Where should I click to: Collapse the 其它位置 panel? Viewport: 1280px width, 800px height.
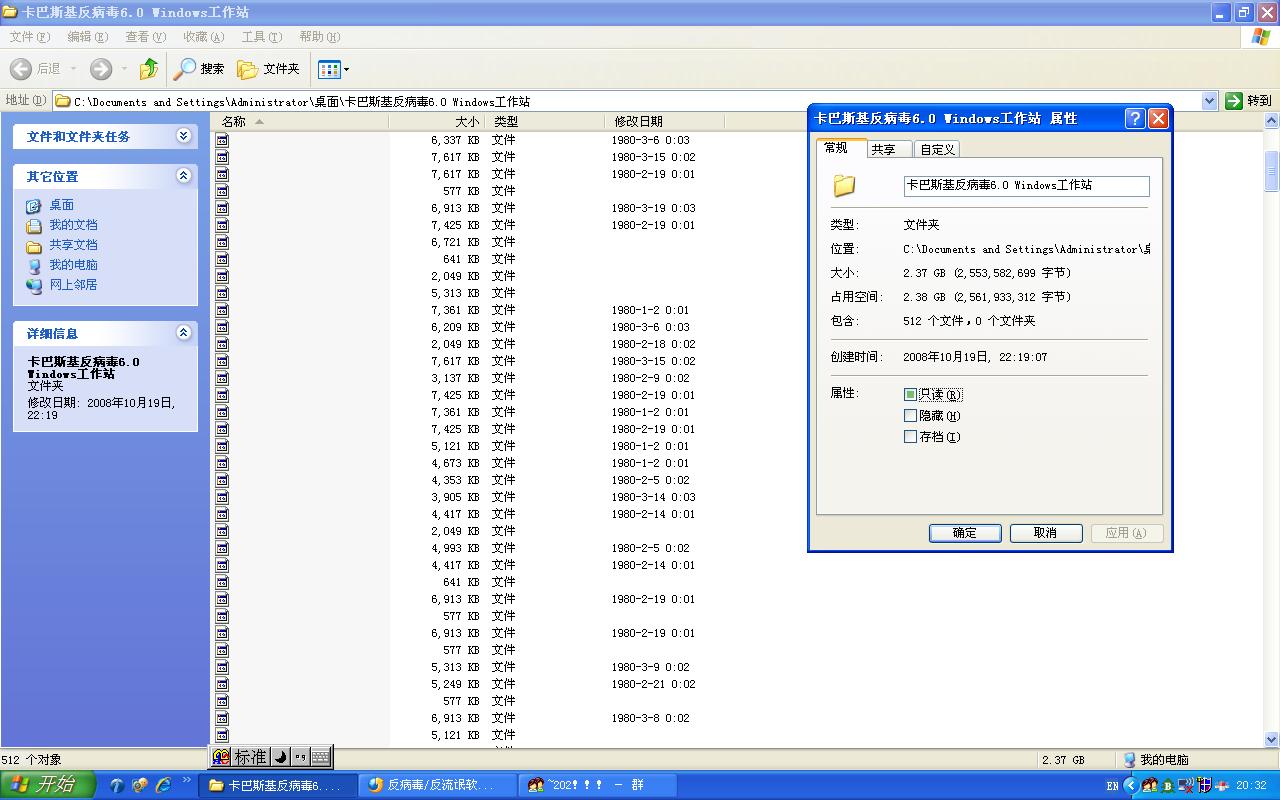click(183, 176)
